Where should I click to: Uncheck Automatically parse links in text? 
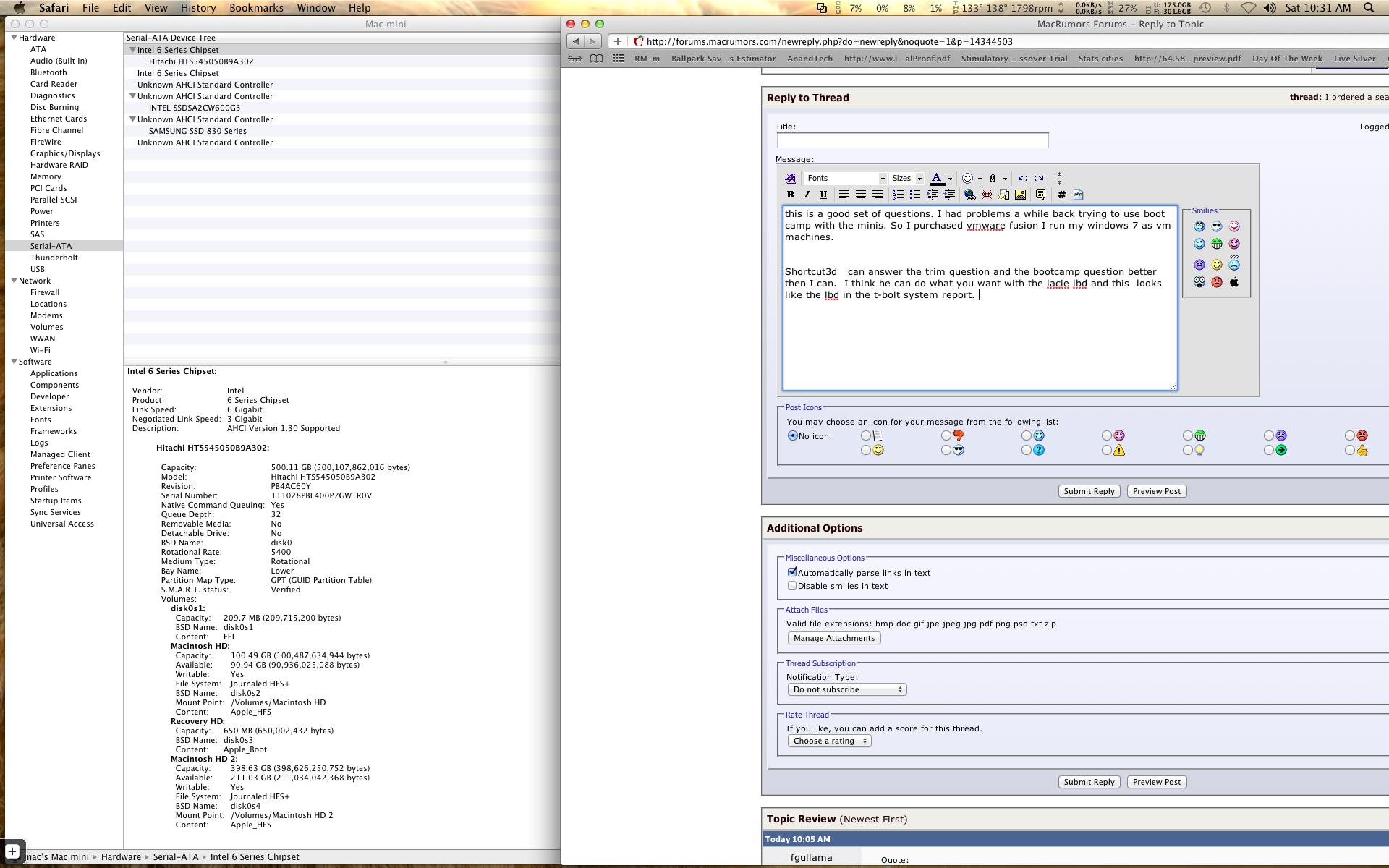[792, 572]
